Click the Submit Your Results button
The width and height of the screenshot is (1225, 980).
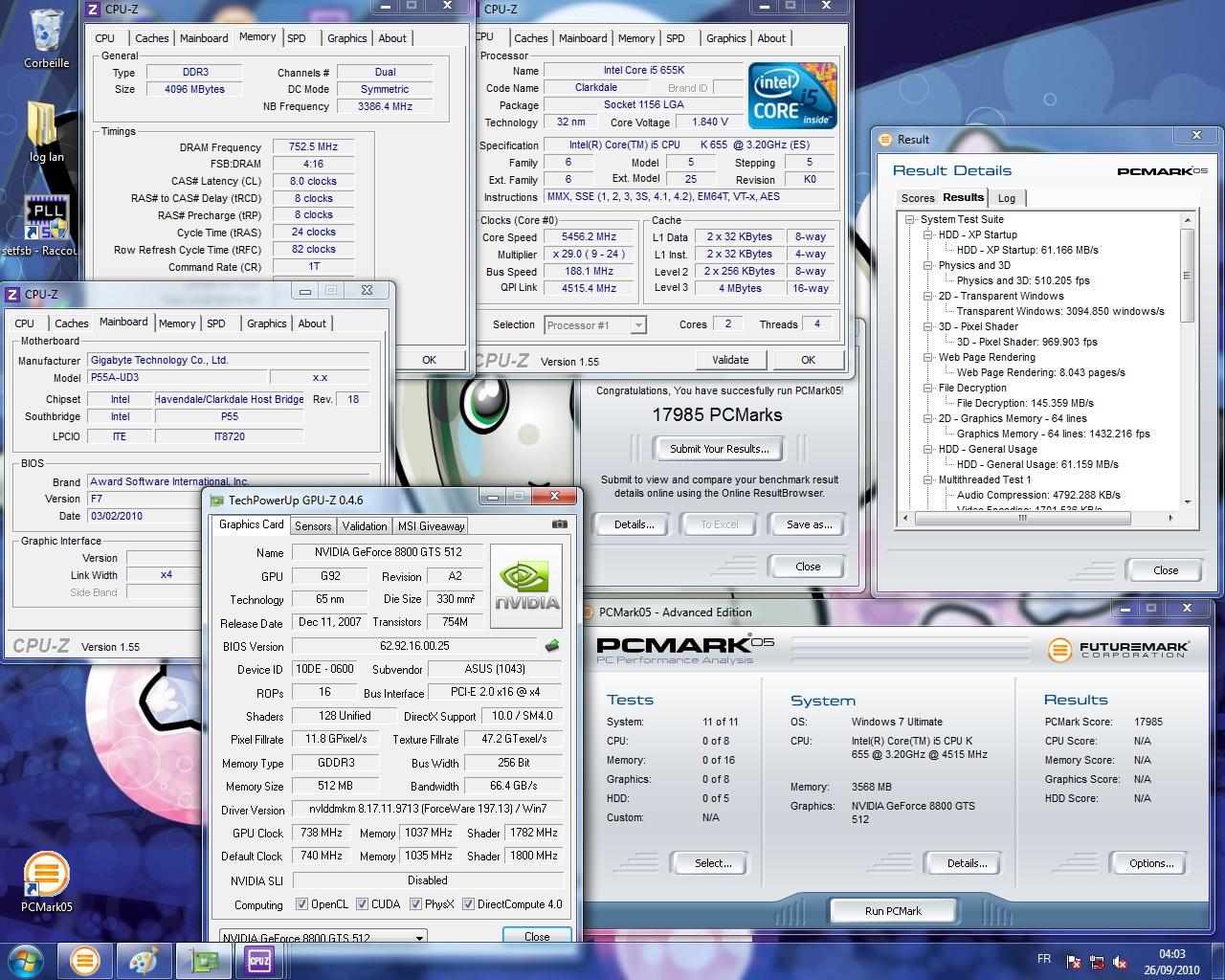[719, 449]
